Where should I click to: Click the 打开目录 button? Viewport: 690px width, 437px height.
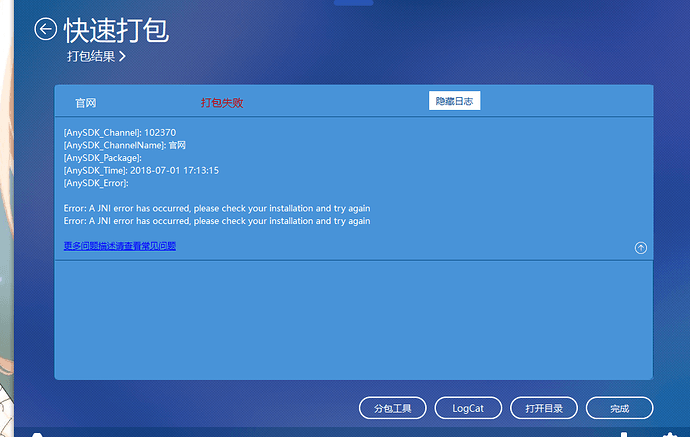pos(544,408)
